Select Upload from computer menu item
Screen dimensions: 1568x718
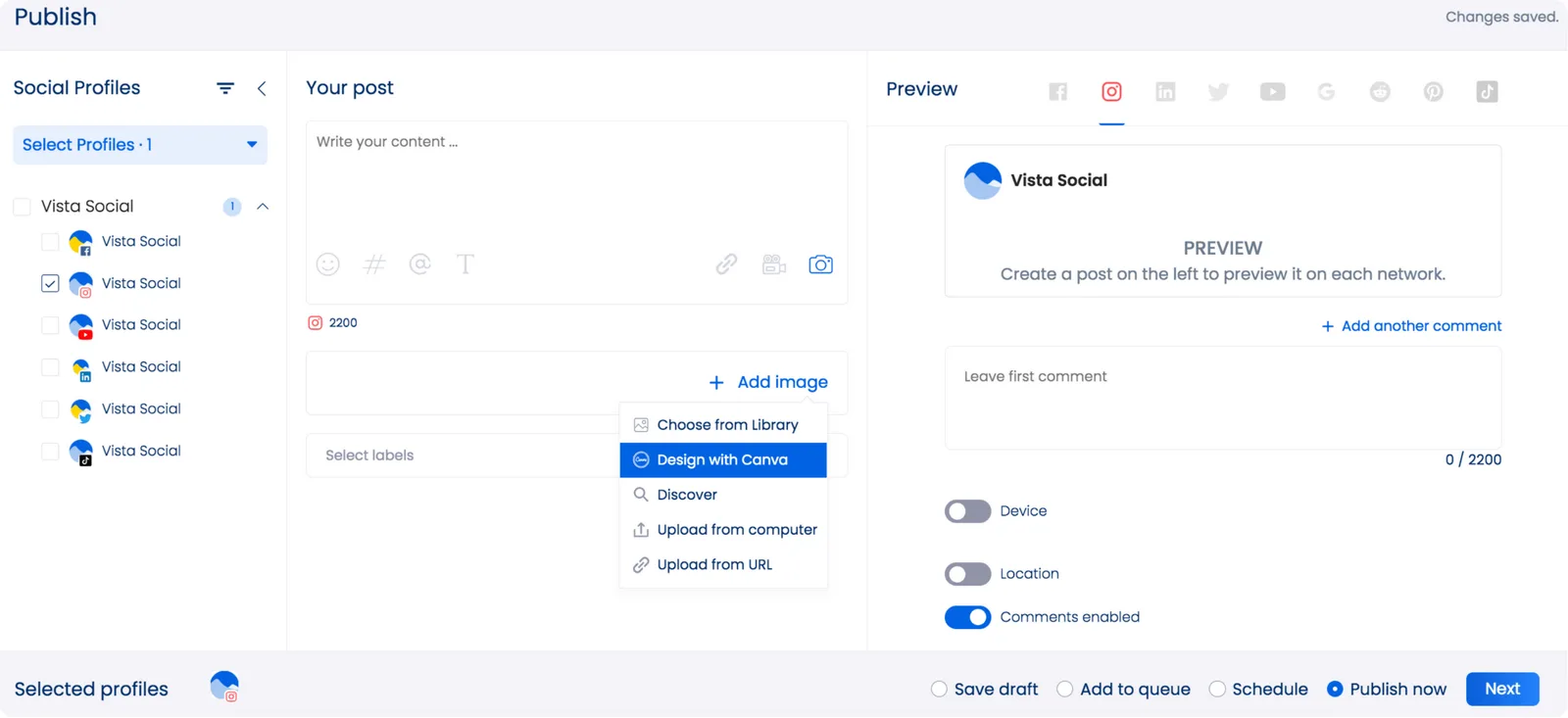tap(736, 530)
